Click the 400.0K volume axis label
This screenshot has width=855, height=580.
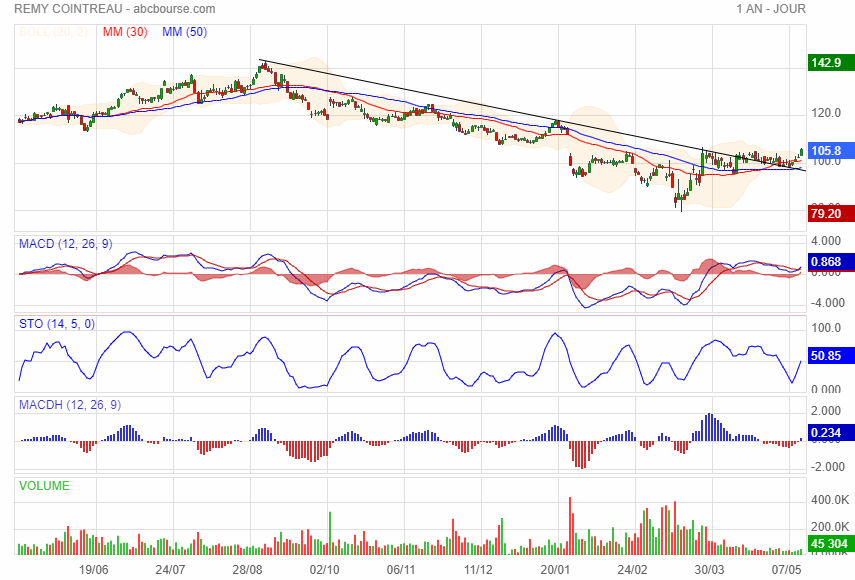[x=830, y=499]
